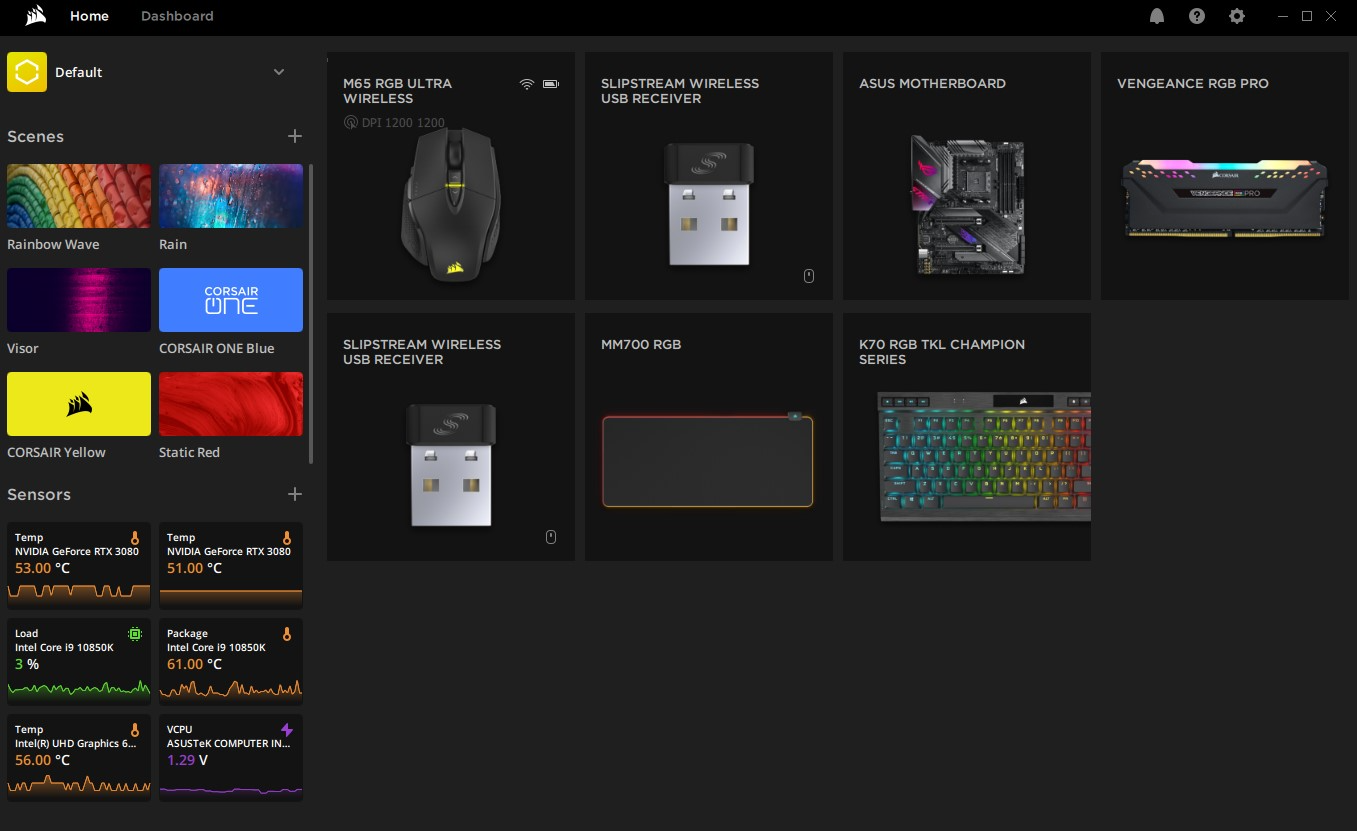This screenshot has height=831, width=1357.
Task: Click the VCPU voltage lightning icon
Action: coord(287,730)
